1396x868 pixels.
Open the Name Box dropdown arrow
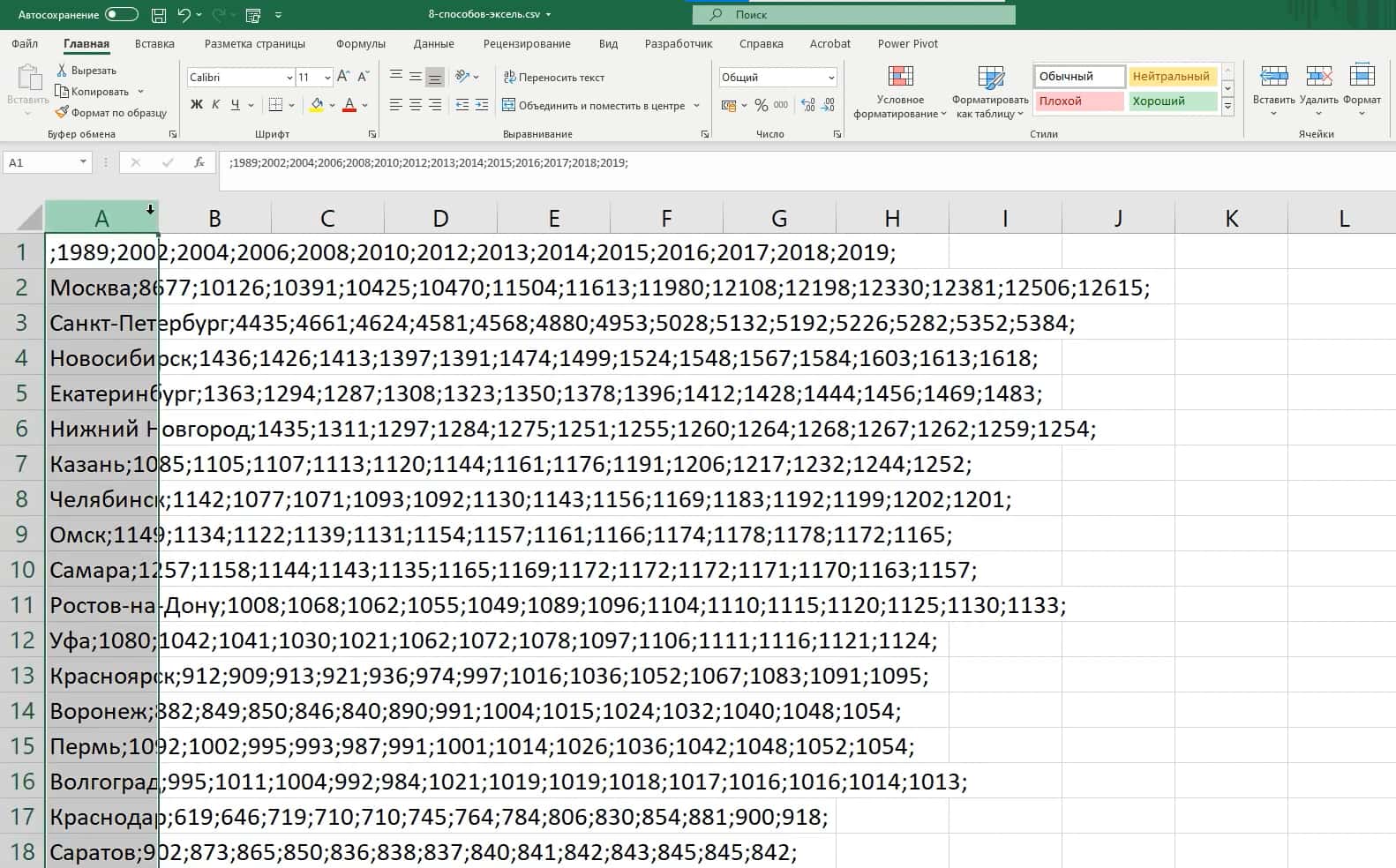click(83, 162)
